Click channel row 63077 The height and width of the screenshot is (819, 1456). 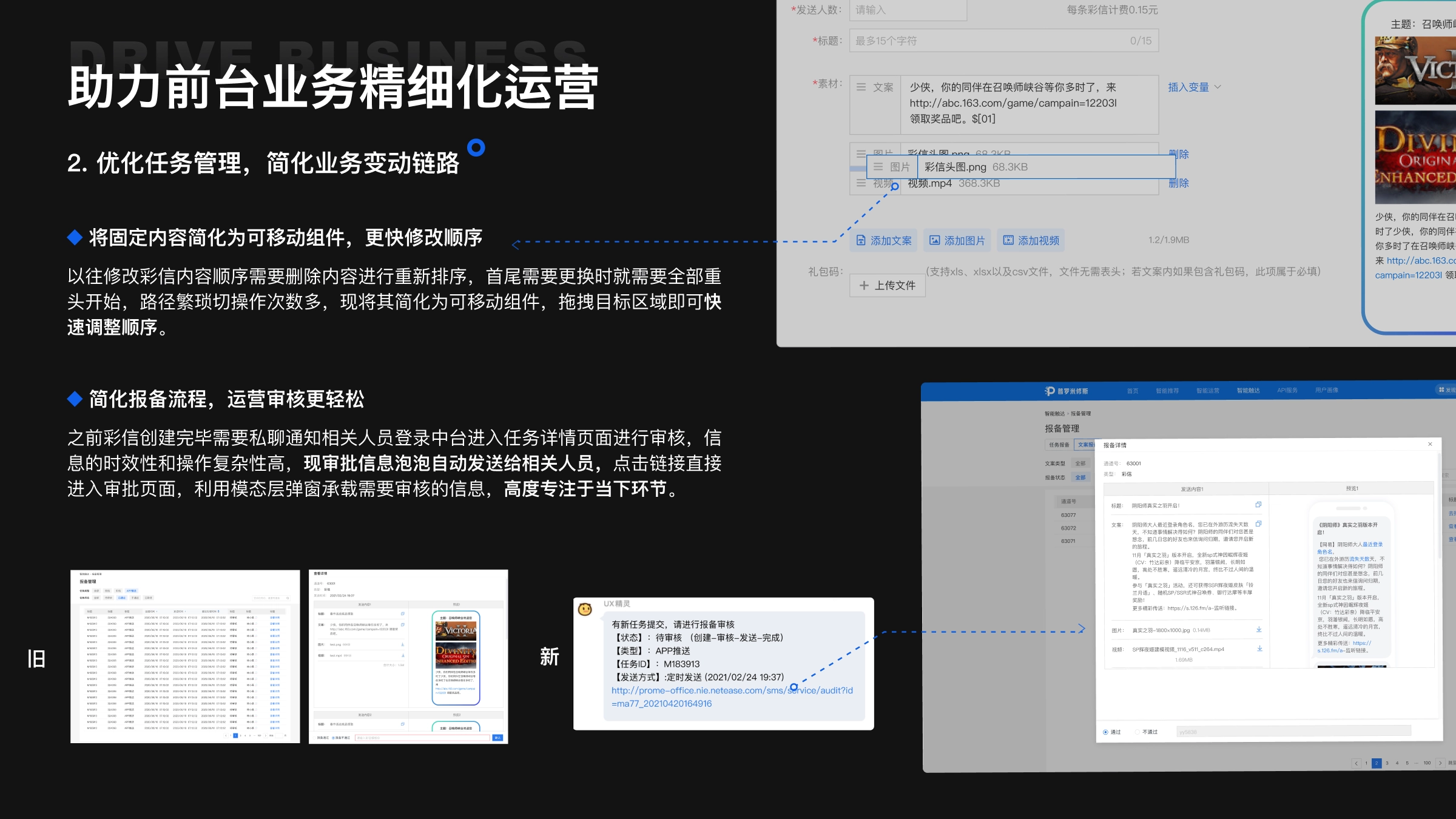(1068, 515)
